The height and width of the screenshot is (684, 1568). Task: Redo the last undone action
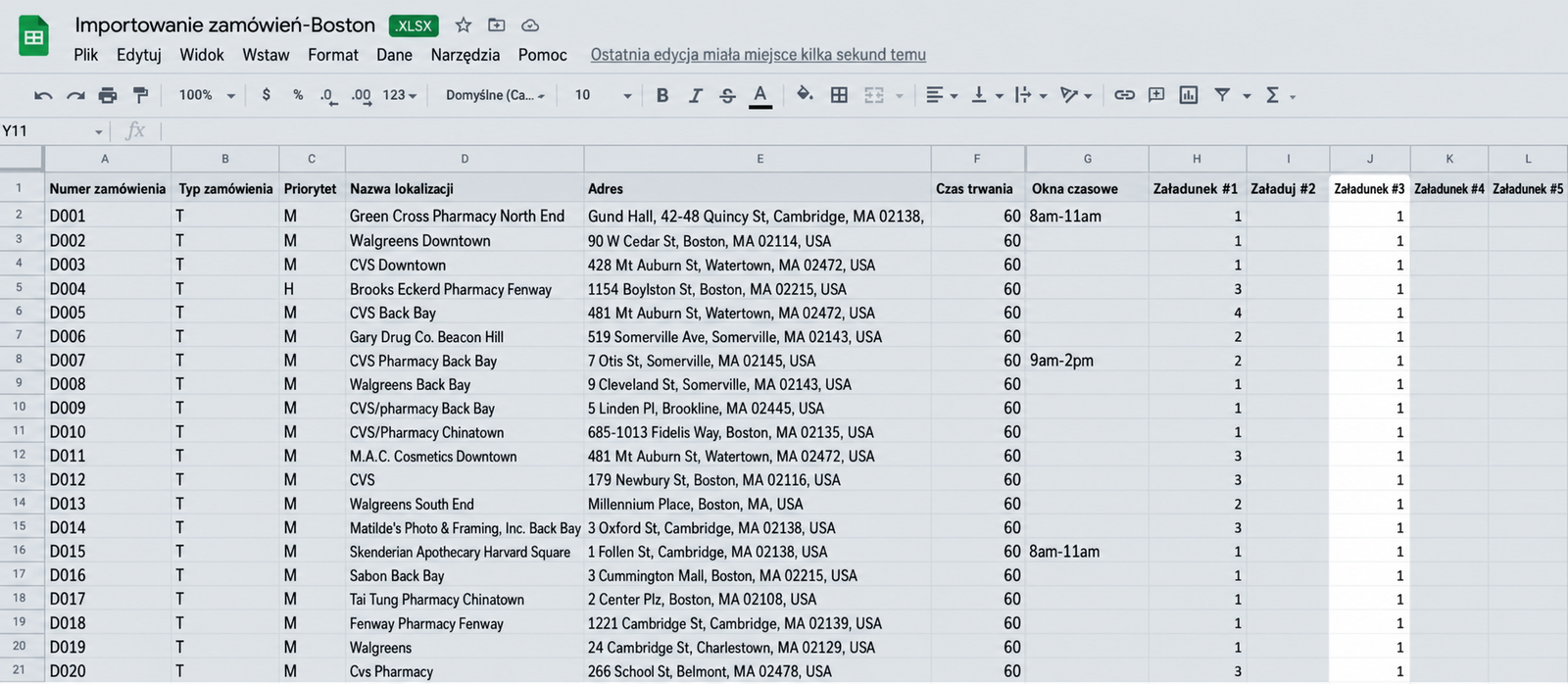point(75,95)
